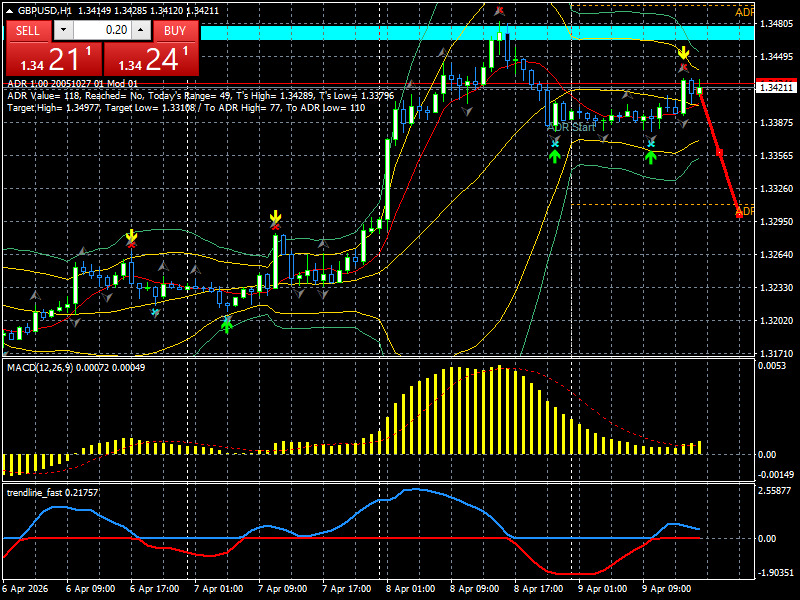
Task: Click the red X reversal marker below top arrow
Action: click(x=684, y=67)
